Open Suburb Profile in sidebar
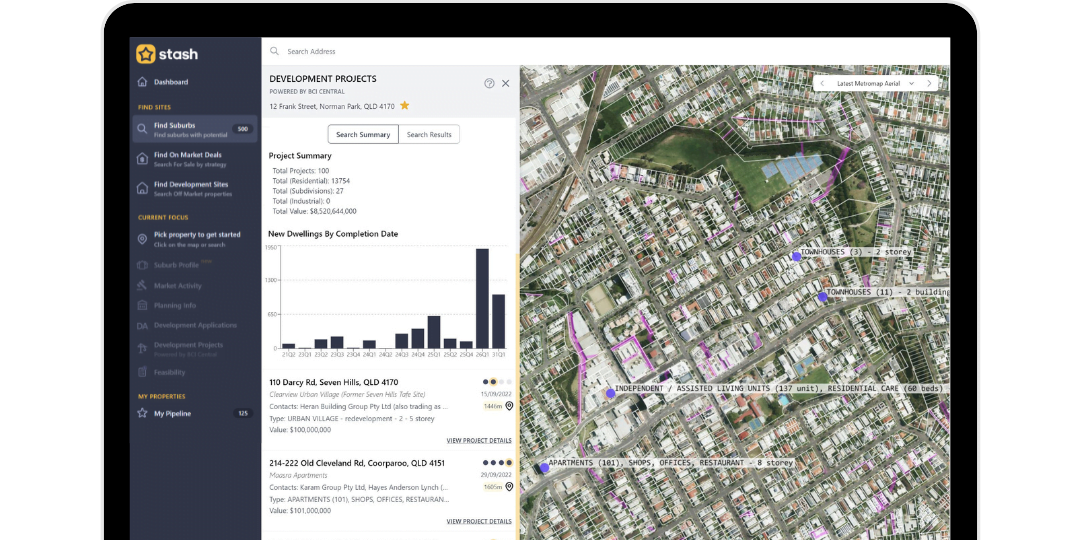The width and height of the screenshot is (1080, 540). pyautogui.click(x=176, y=264)
